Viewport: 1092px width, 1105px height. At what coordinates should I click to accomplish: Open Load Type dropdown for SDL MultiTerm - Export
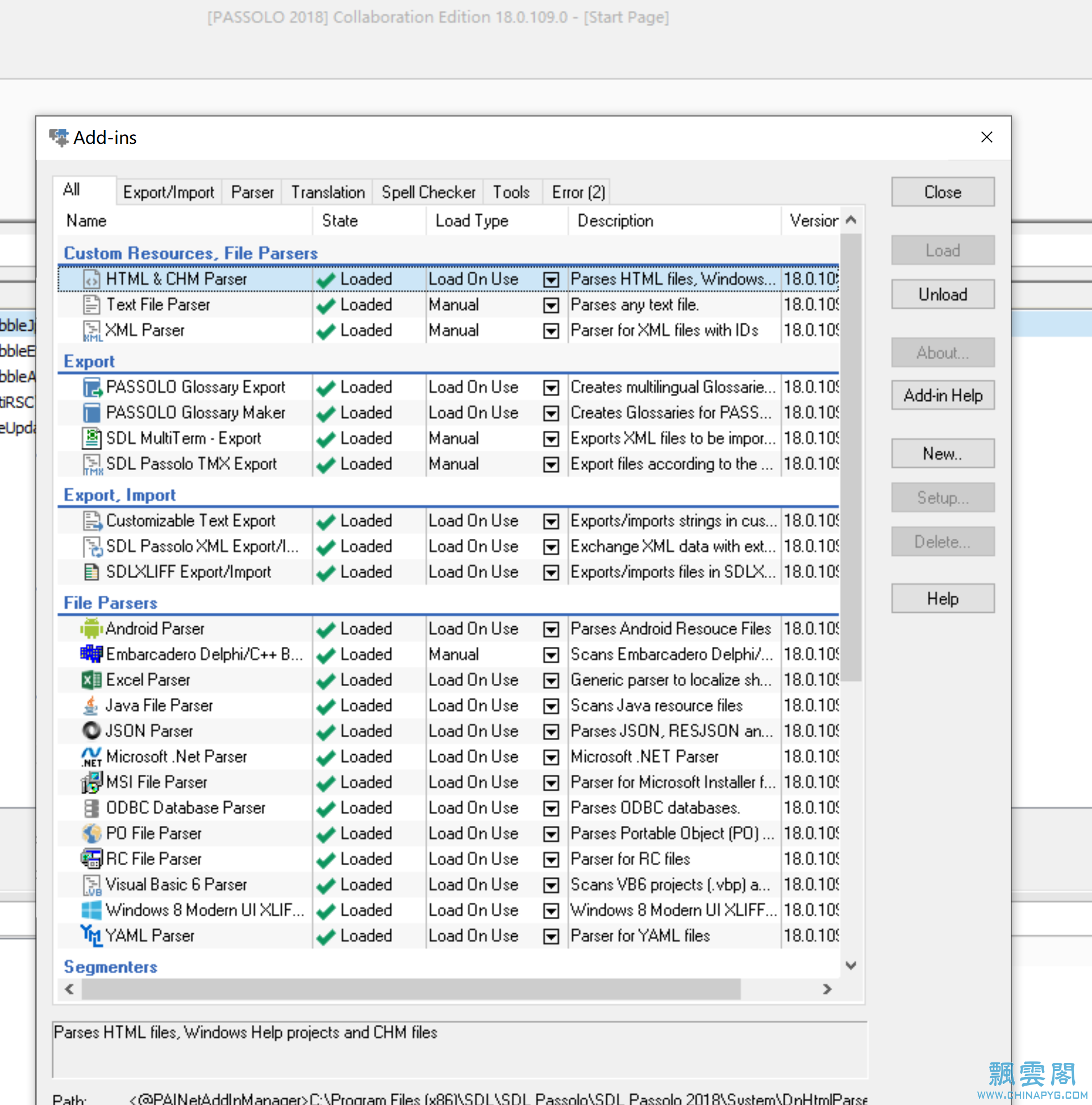pyautogui.click(x=551, y=439)
